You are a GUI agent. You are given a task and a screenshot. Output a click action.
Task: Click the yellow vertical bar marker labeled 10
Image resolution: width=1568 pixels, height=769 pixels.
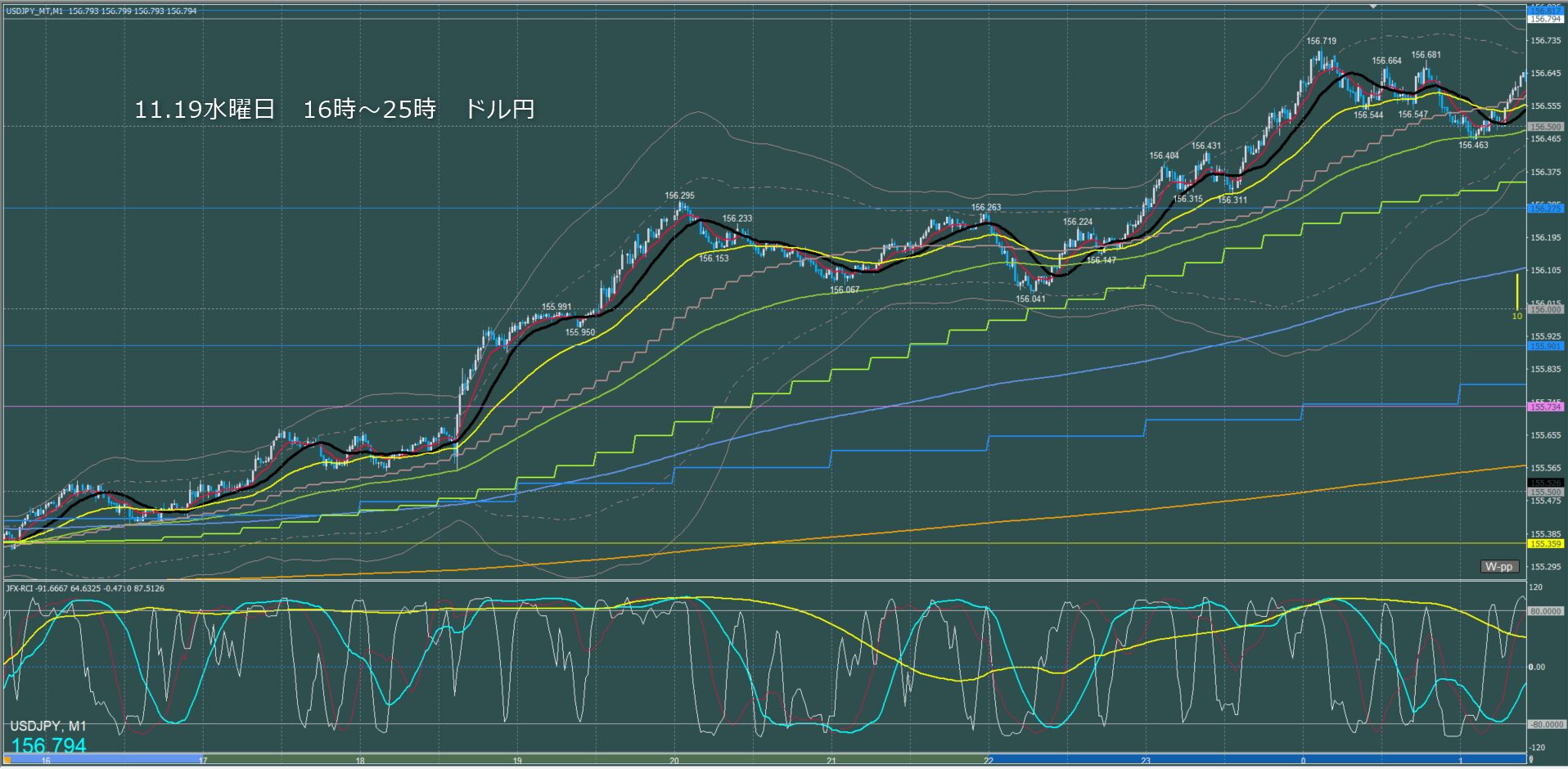point(1516,293)
